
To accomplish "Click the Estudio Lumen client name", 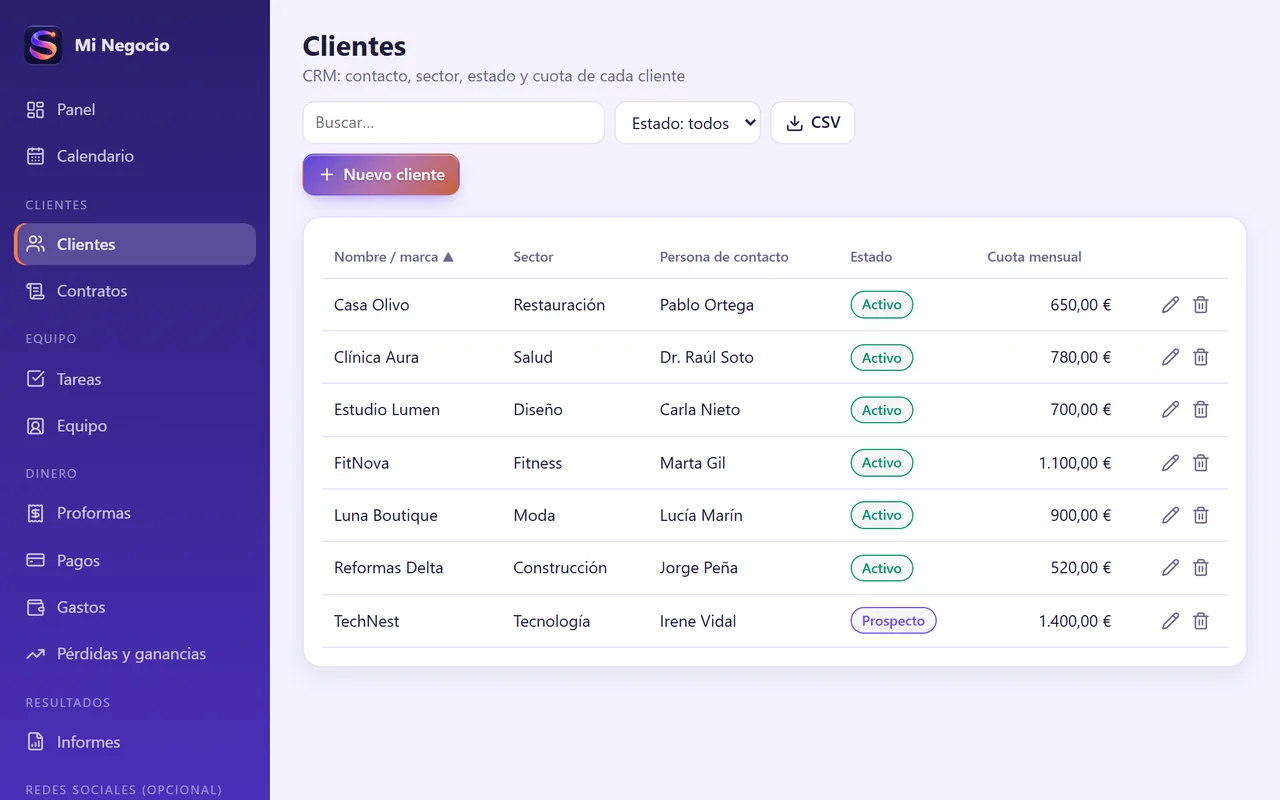I will point(387,409).
